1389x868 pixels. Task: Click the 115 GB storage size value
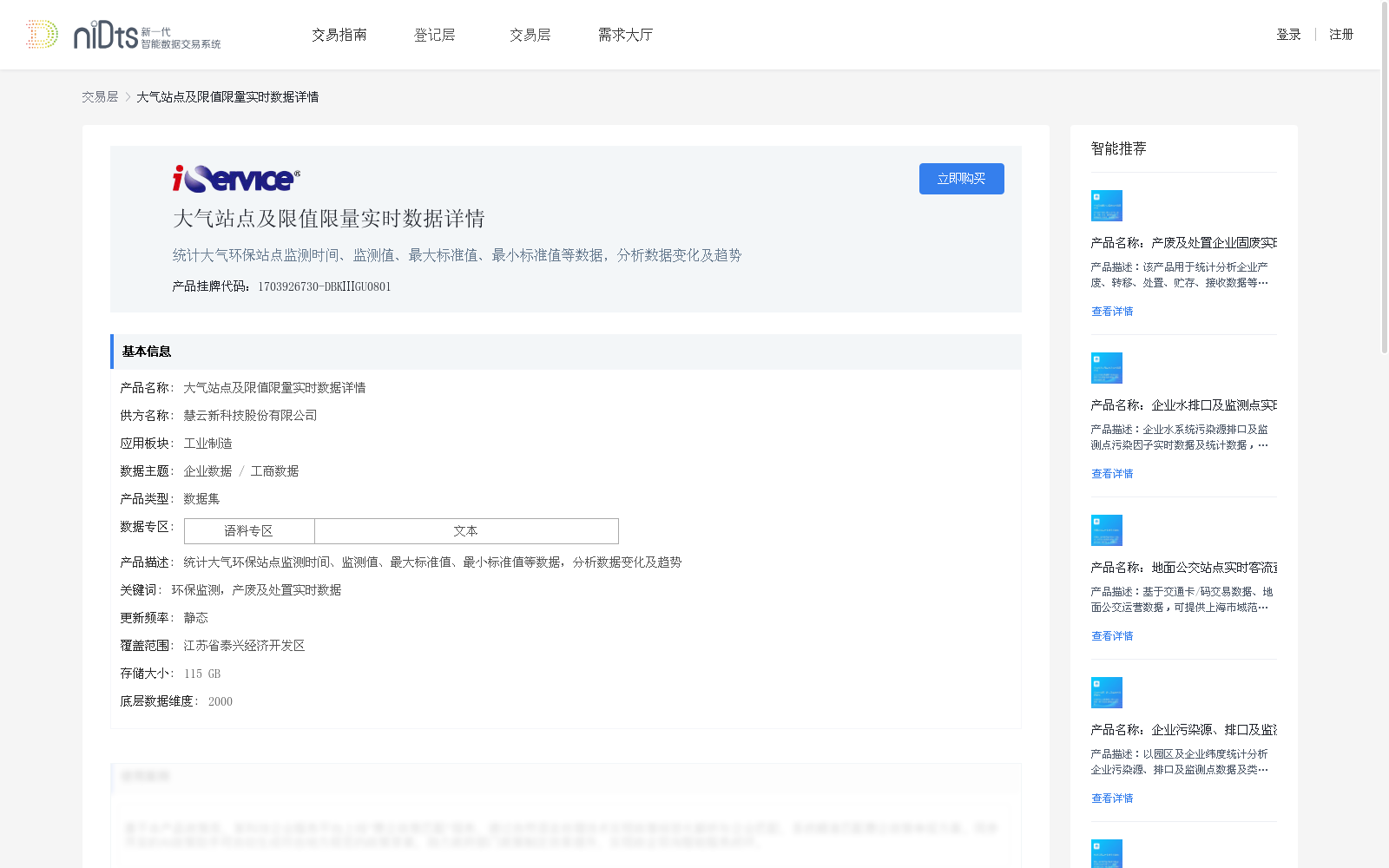(x=202, y=674)
